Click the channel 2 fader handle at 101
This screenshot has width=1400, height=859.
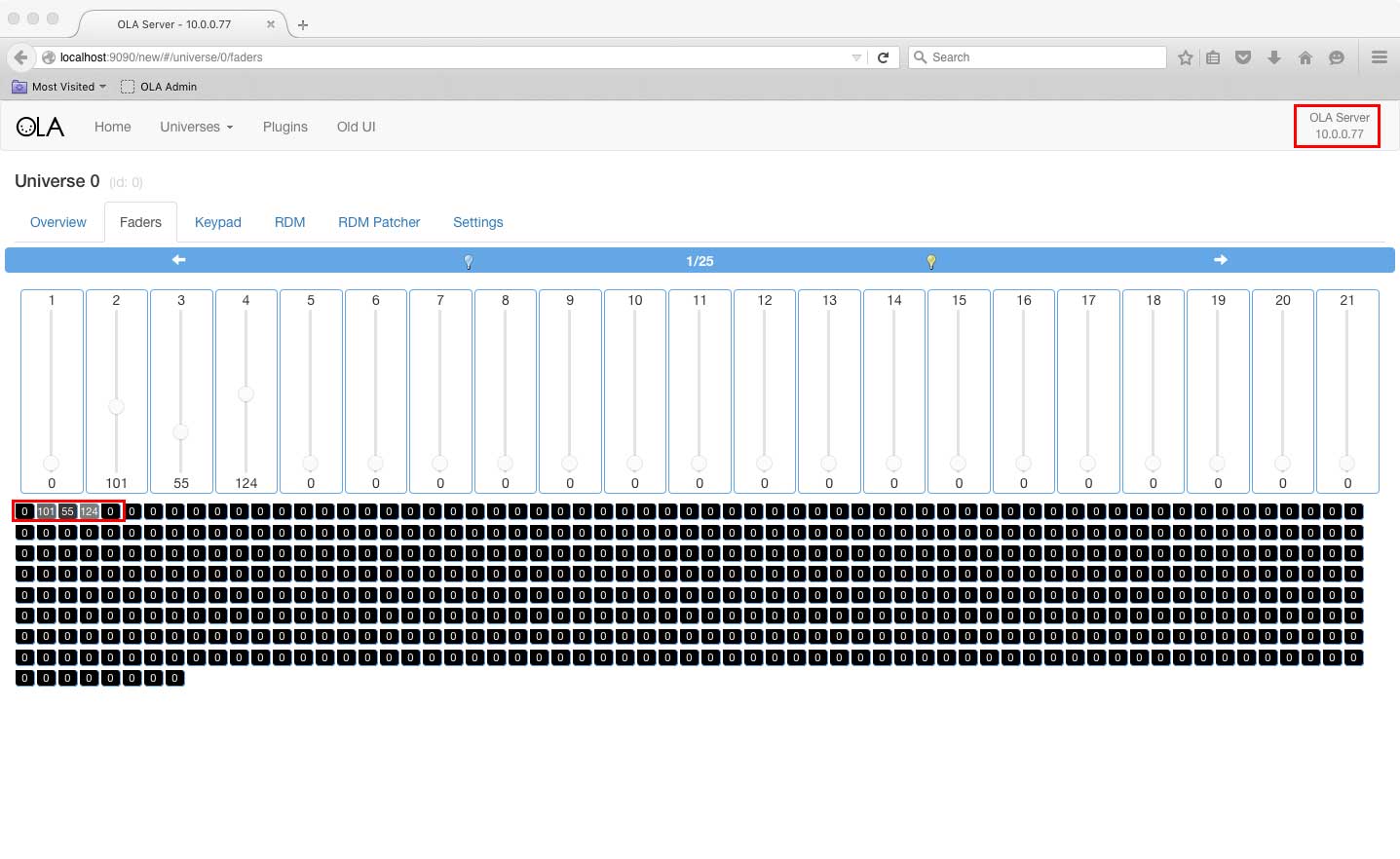point(116,407)
